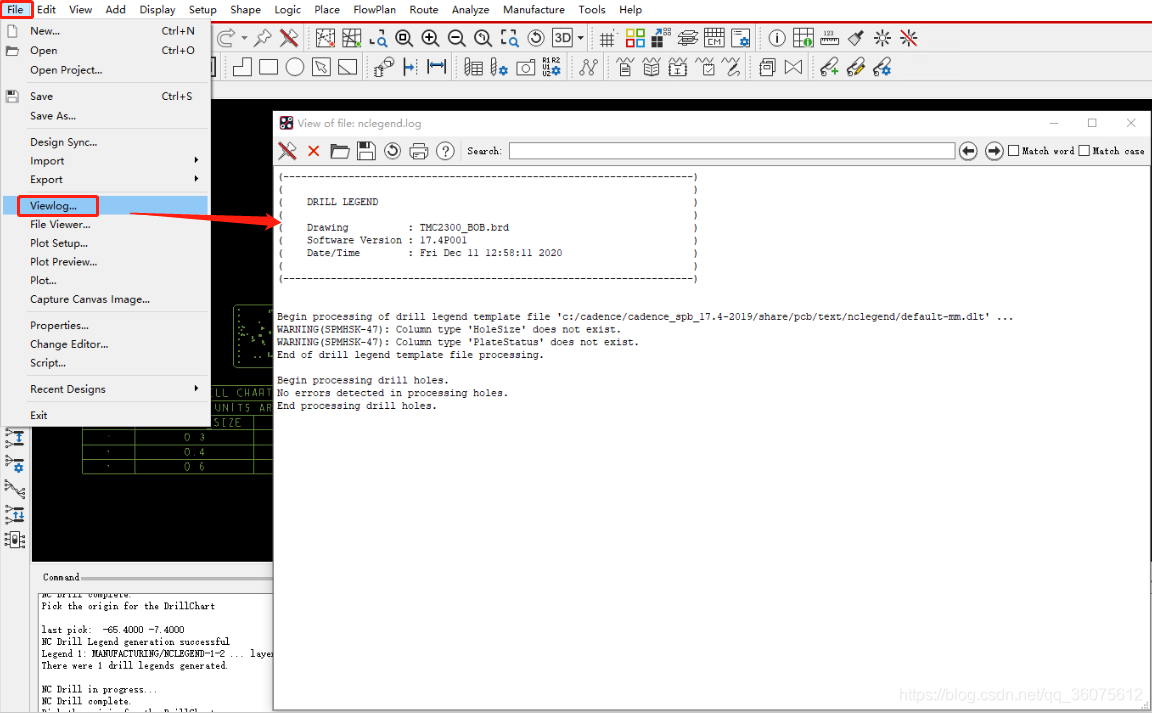This screenshot has height=713, width=1152.
Task: Click inside the Command console area
Action: [x=156, y=651]
